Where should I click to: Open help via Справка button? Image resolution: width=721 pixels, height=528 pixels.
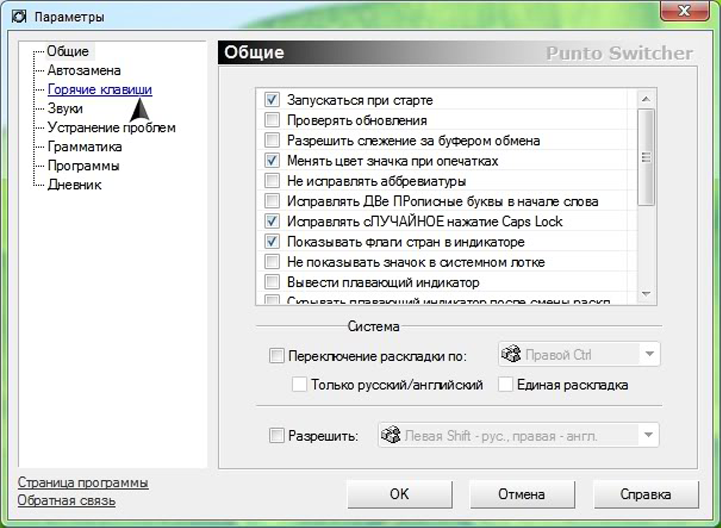[x=646, y=494]
